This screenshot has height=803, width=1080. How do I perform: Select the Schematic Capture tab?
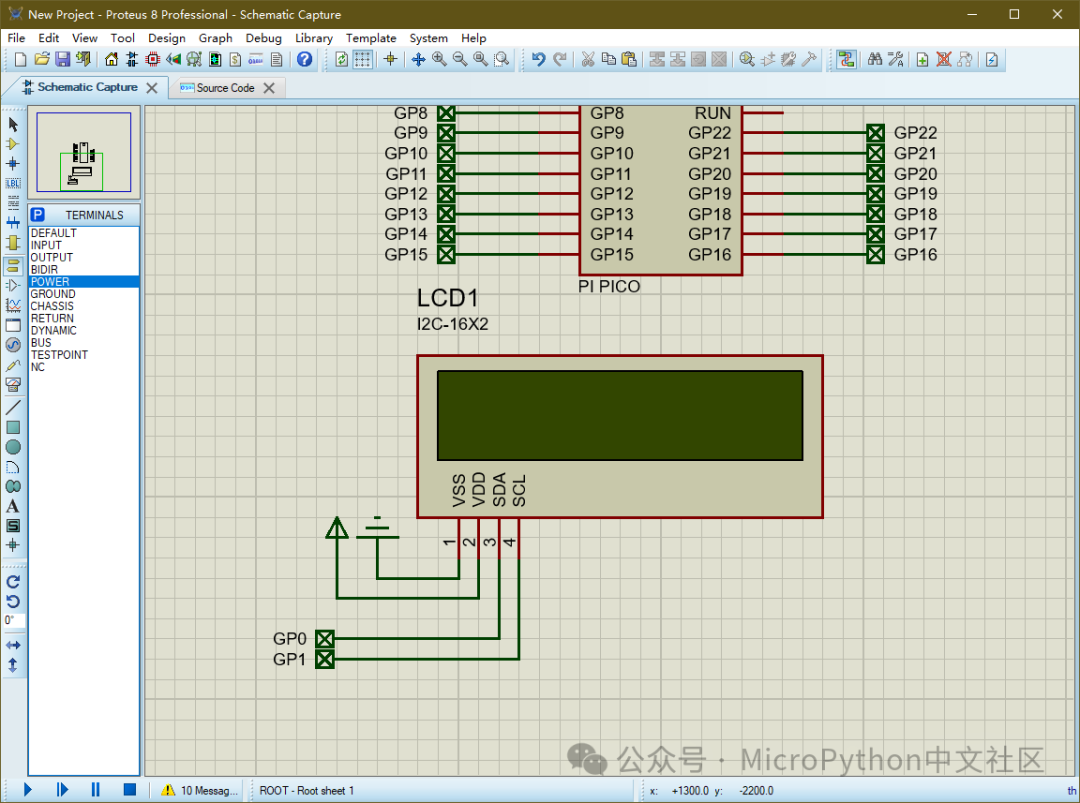click(87, 87)
